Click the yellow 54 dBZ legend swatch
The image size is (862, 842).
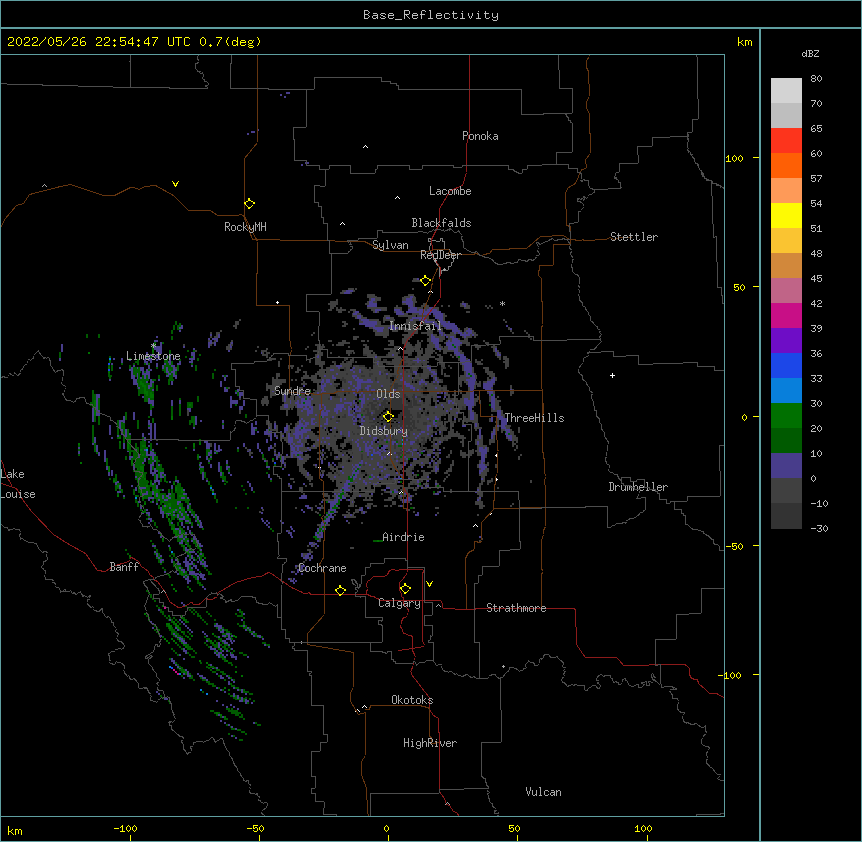click(x=786, y=215)
